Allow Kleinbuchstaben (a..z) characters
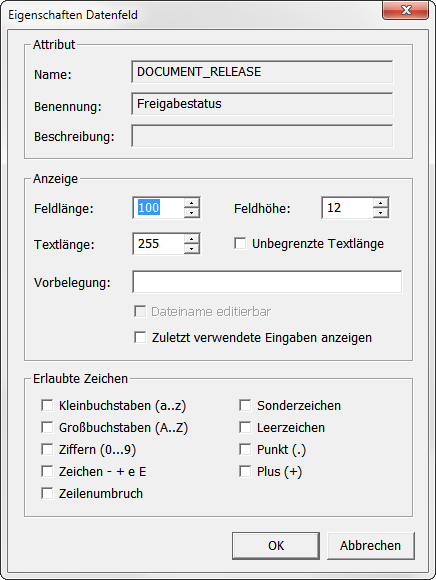 47,405
